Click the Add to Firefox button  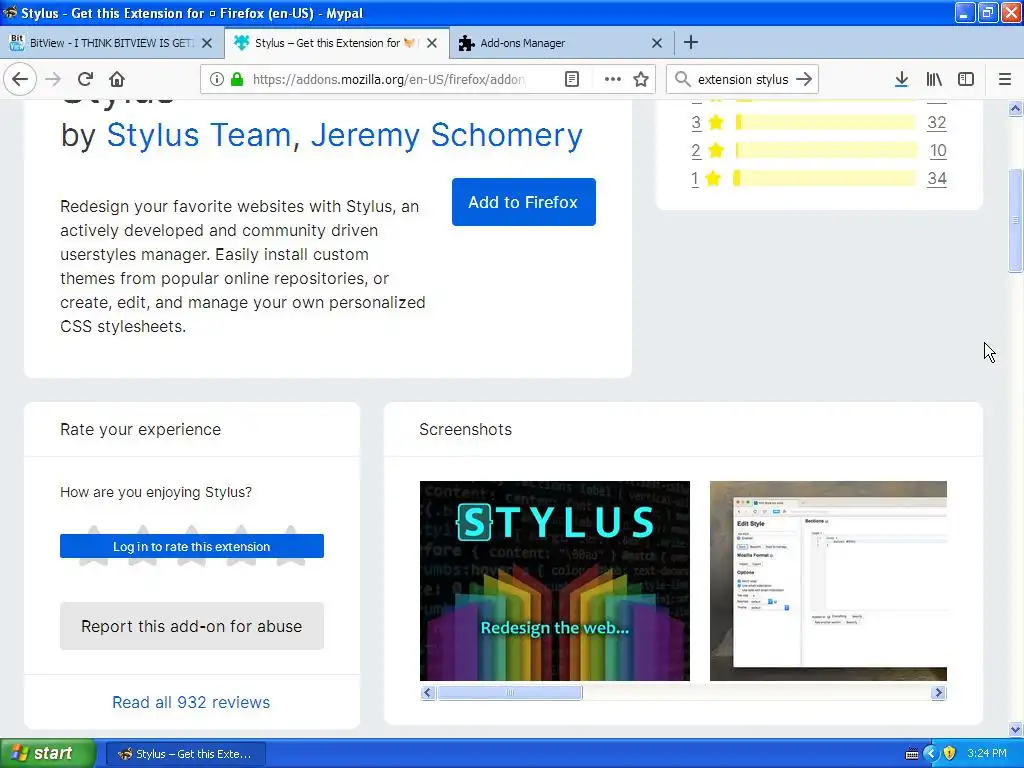tap(523, 202)
